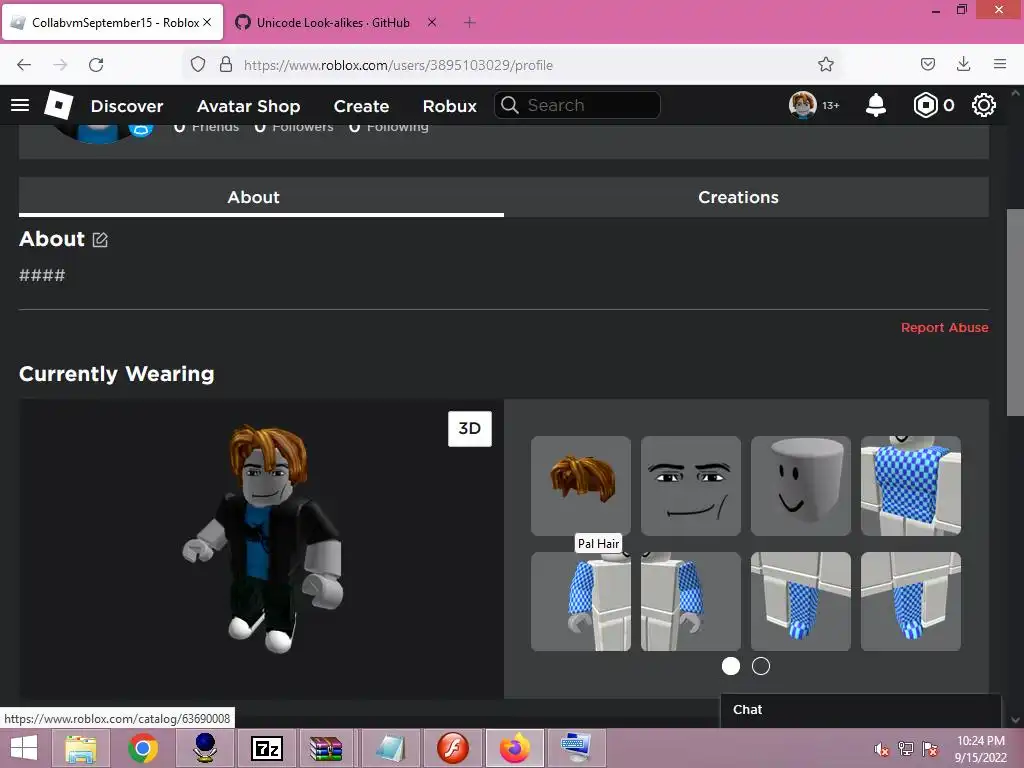Toggle avatar view with the 3D button
Image resolution: width=1024 pixels, height=768 pixels.
click(470, 428)
